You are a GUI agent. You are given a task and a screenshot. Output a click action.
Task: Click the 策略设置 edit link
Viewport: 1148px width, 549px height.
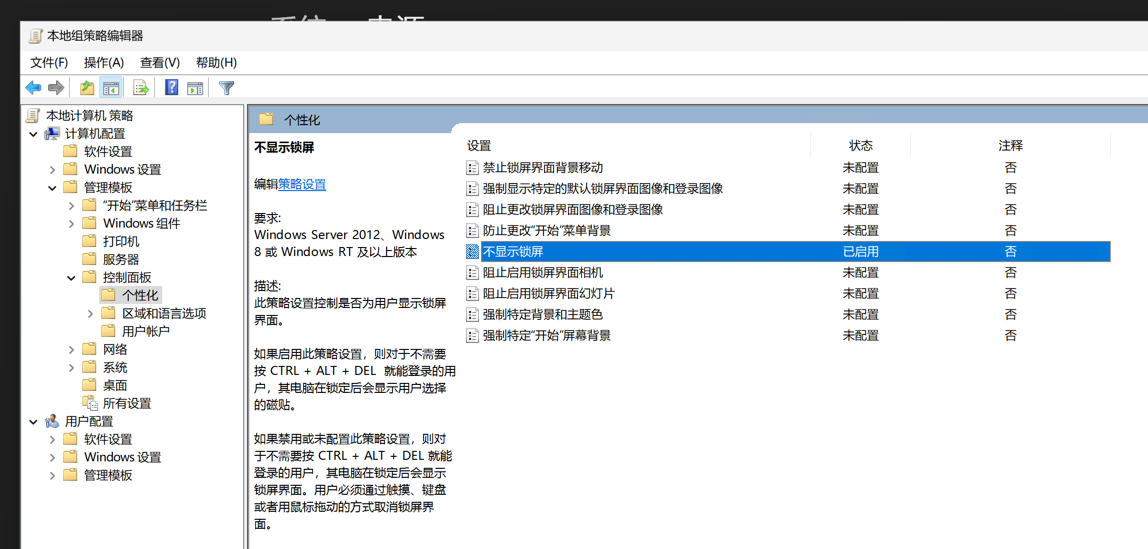coord(302,184)
